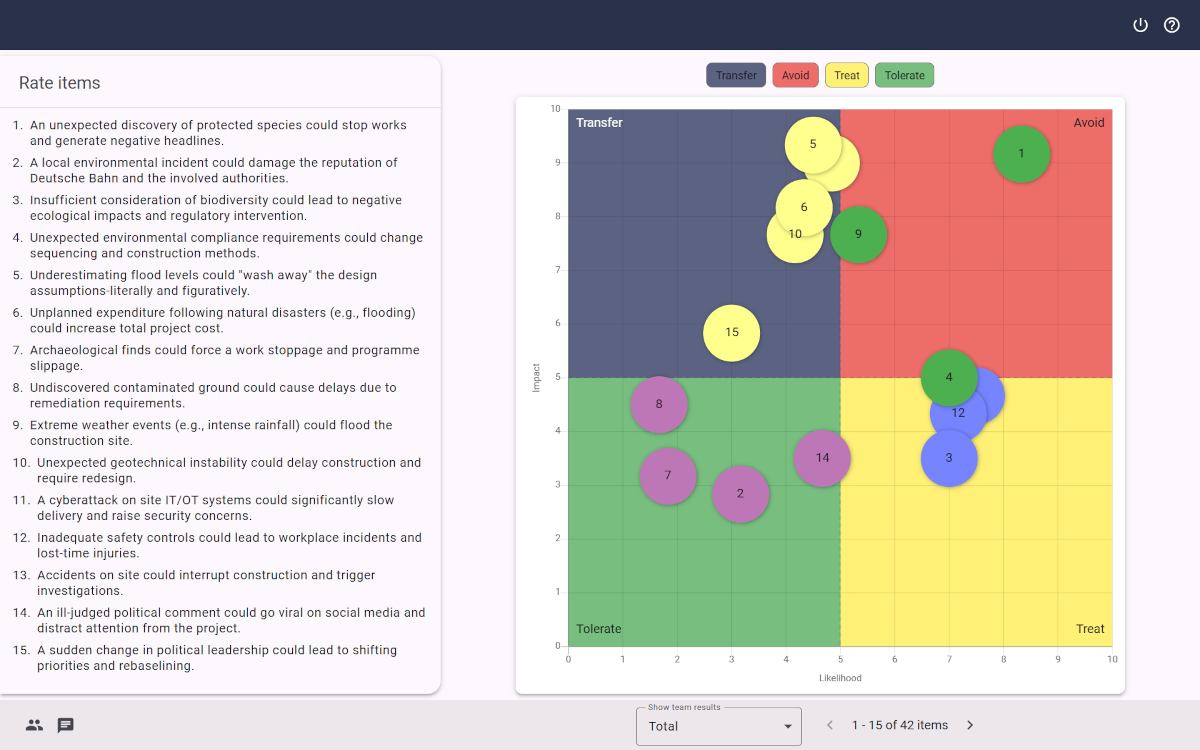The image size is (1200, 750).
Task: Select yellow bubble 15
Action: (x=732, y=332)
